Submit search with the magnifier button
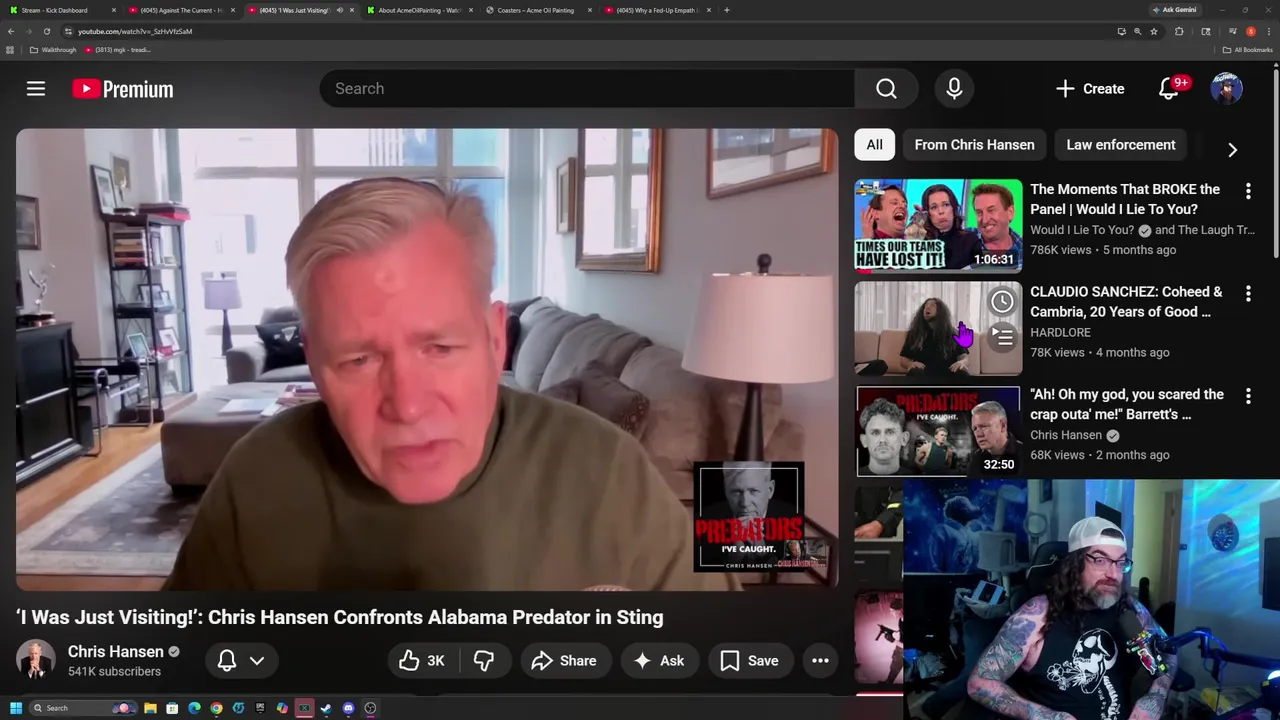This screenshot has height=720, width=1280. [886, 89]
